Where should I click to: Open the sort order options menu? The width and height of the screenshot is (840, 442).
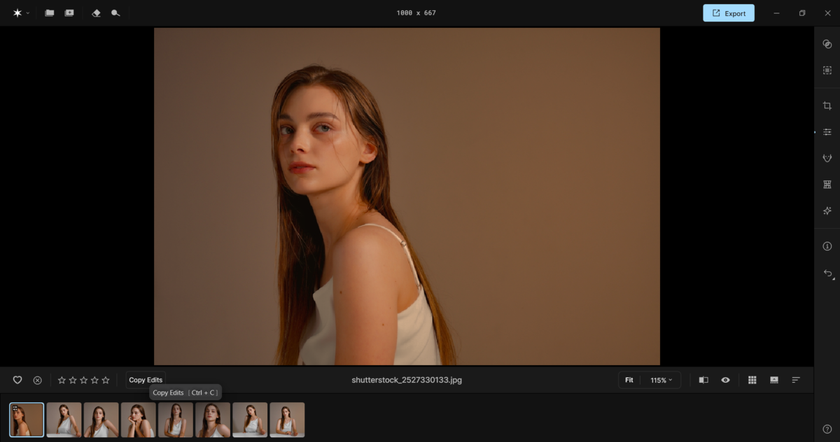tap(796, 380)
